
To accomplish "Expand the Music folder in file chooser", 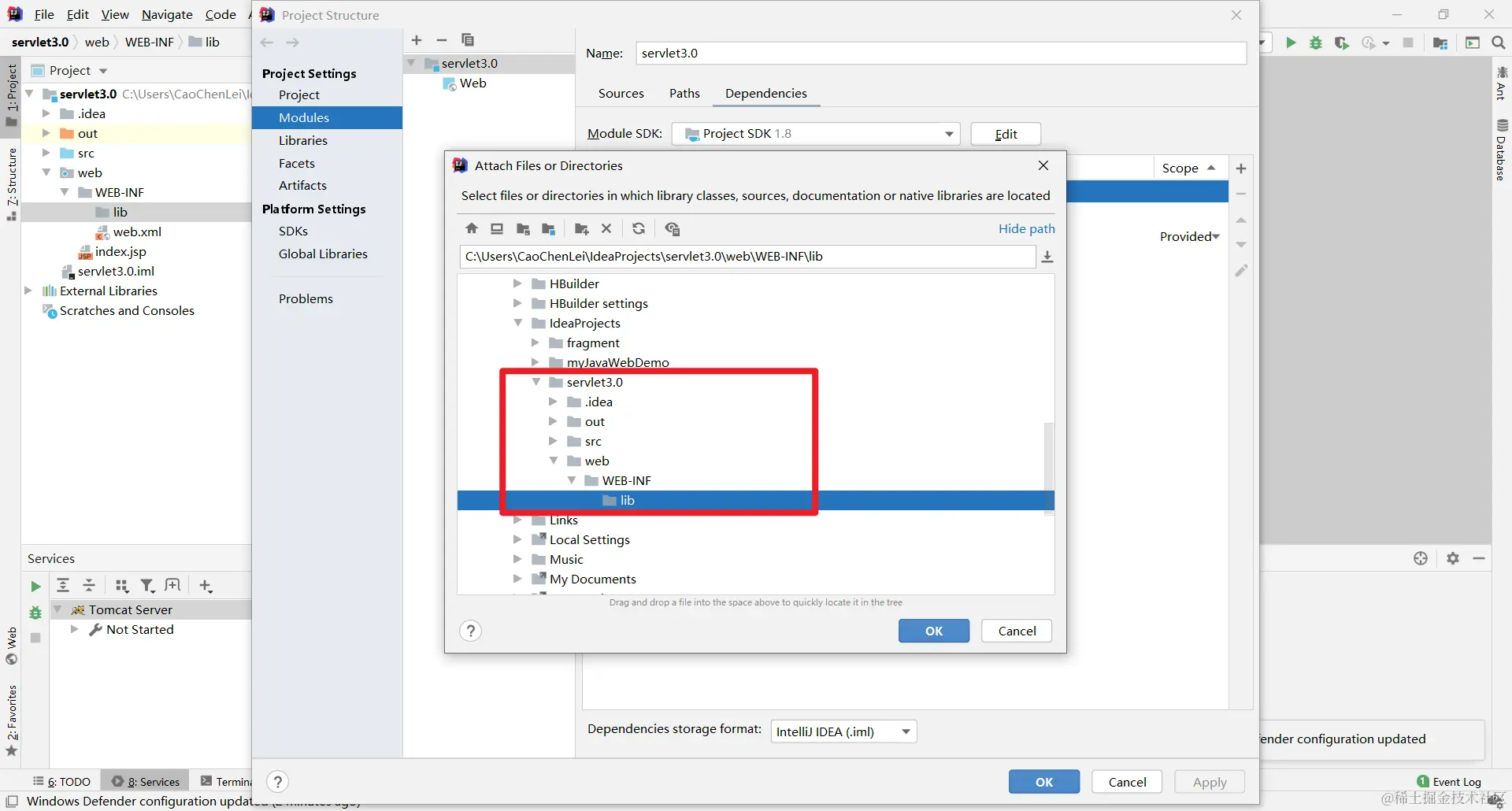I will 517,559.
